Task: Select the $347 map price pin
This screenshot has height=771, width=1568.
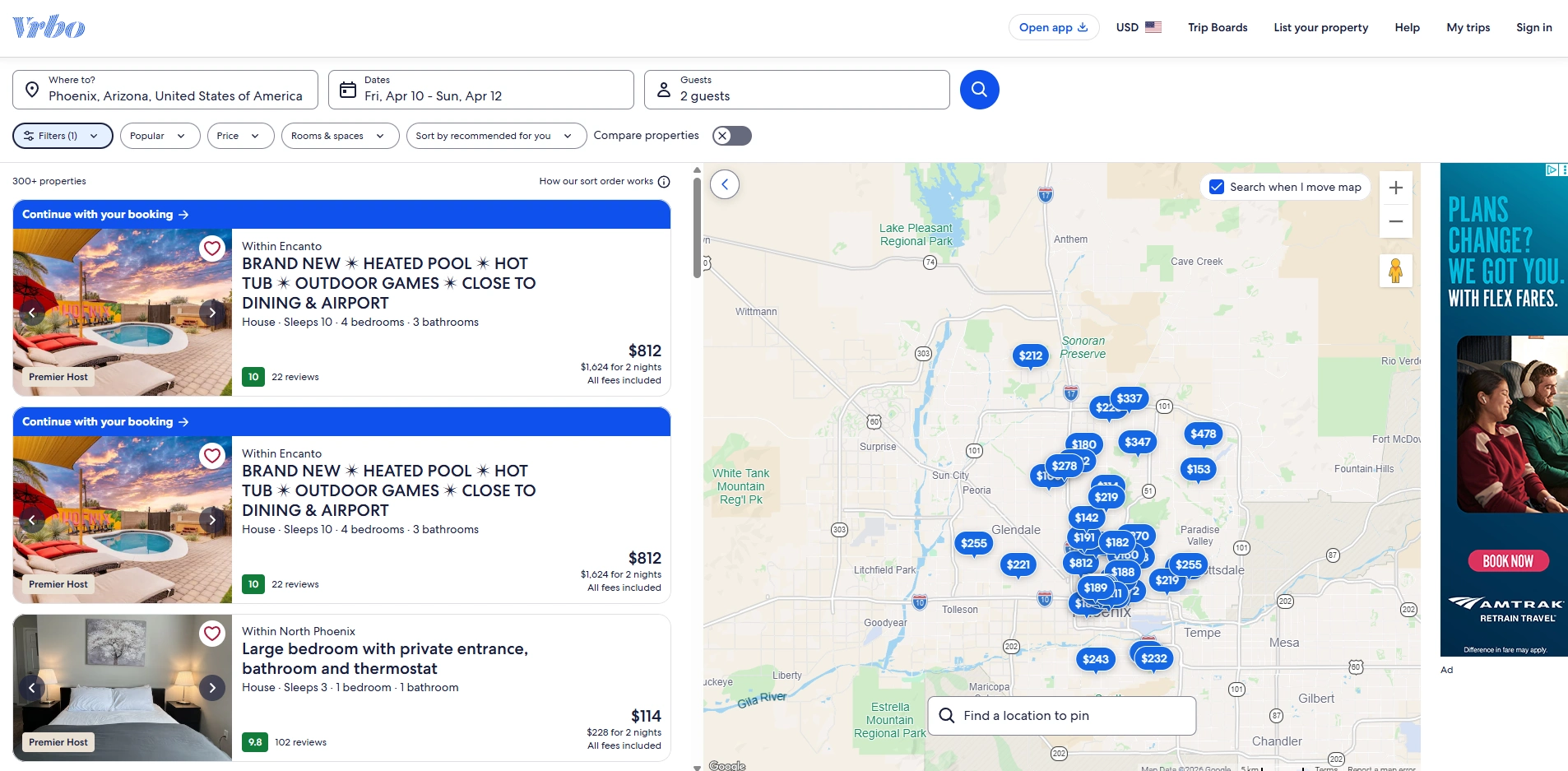Action: point(1138,442)
